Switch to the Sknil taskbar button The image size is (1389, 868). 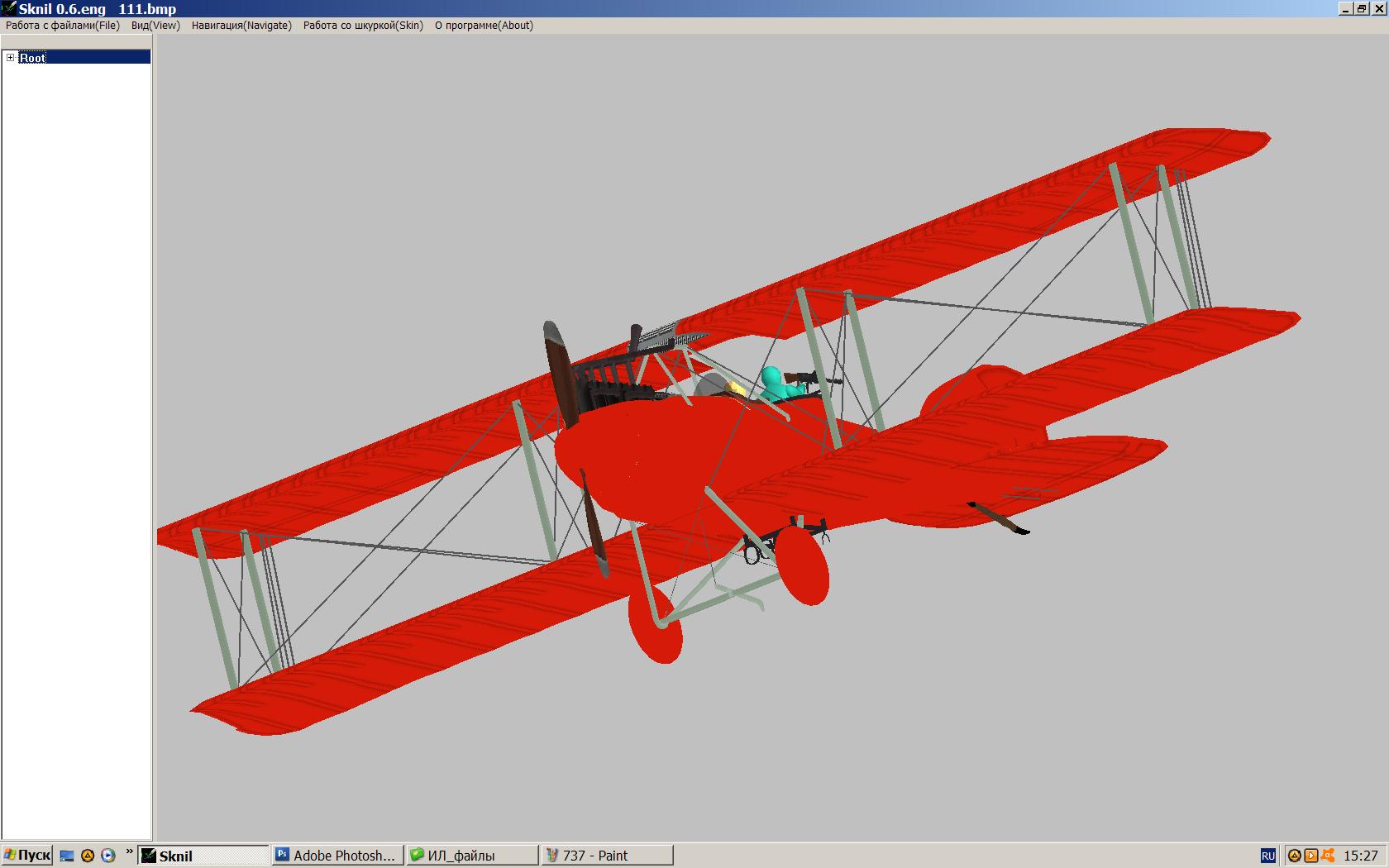click(204, 856)
